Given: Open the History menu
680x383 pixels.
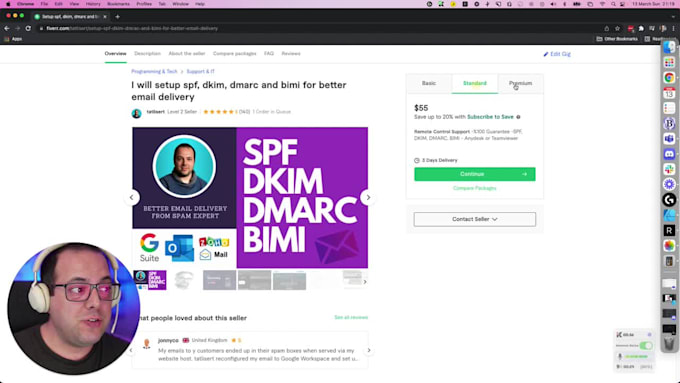Looking at the screenshot, I should (93, 4).
